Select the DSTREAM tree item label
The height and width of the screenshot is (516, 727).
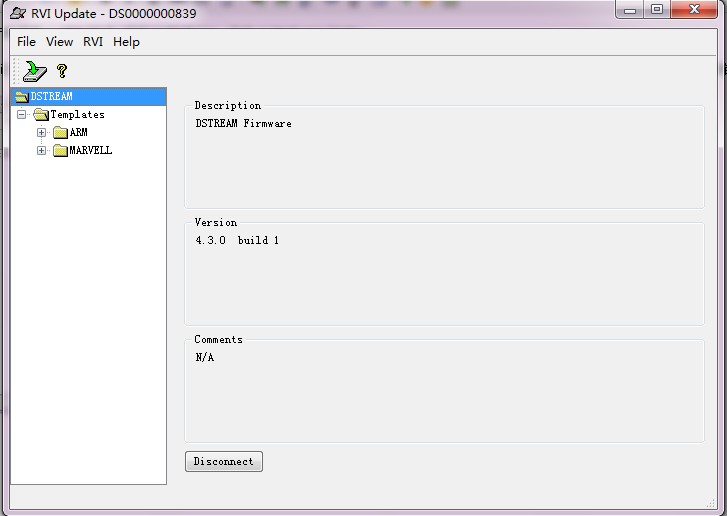point(51,96)
